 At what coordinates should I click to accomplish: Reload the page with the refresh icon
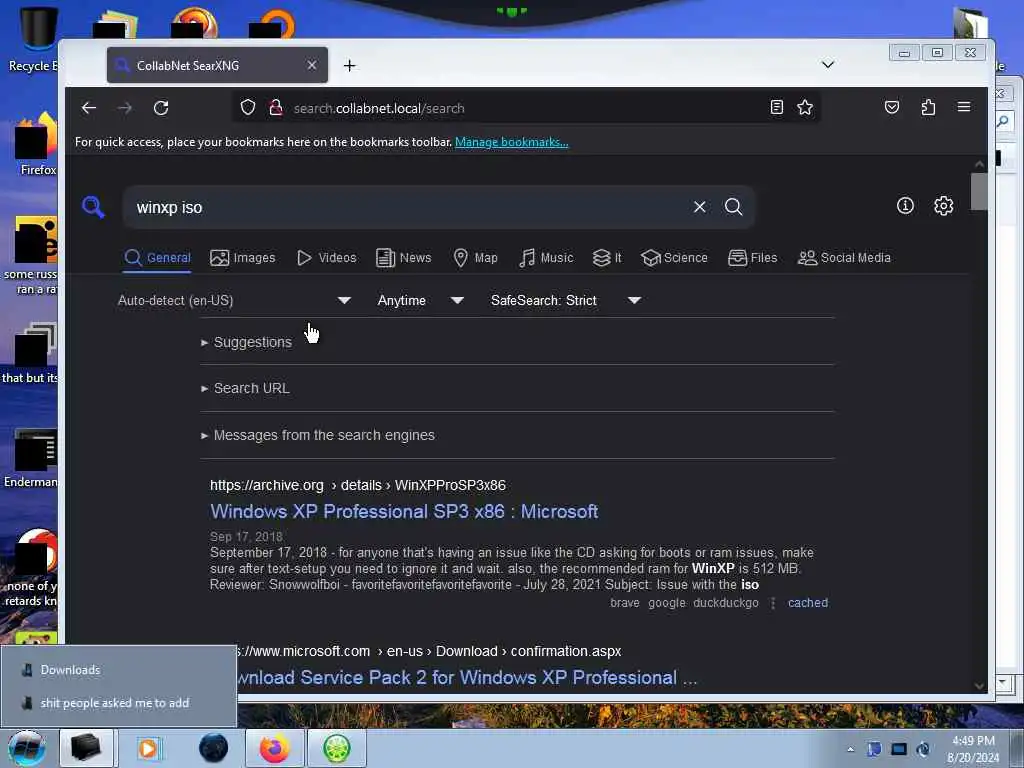[x=161, y=108]
